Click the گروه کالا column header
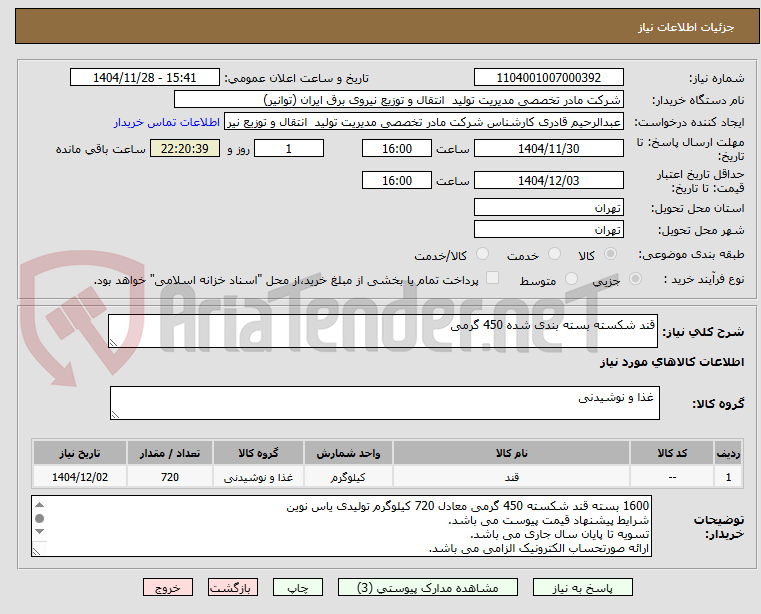Image resolution: width=761 pixels, height=614 pixels. [x=258, y=453]
